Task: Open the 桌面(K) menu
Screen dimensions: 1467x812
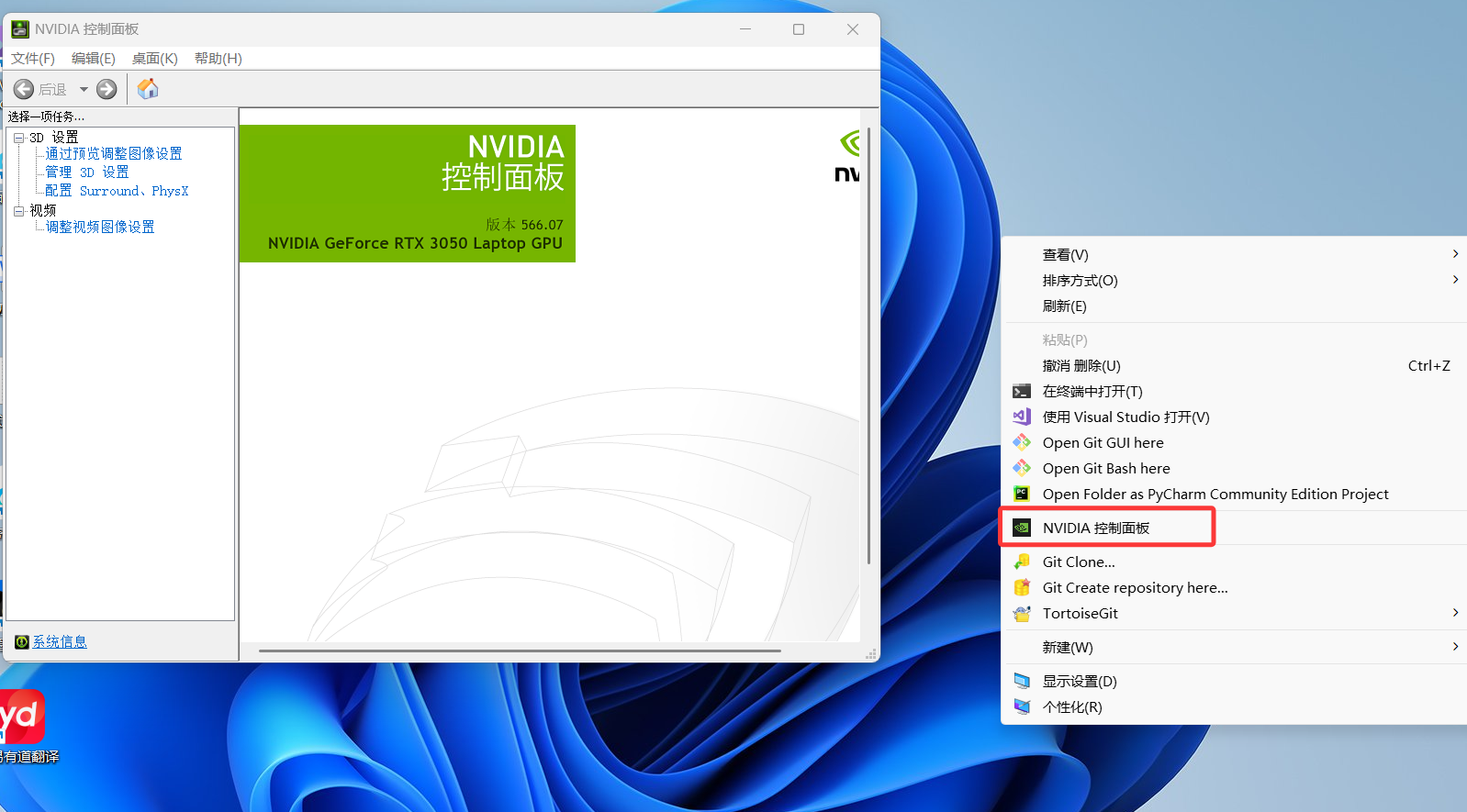Action: pos(154,59)
